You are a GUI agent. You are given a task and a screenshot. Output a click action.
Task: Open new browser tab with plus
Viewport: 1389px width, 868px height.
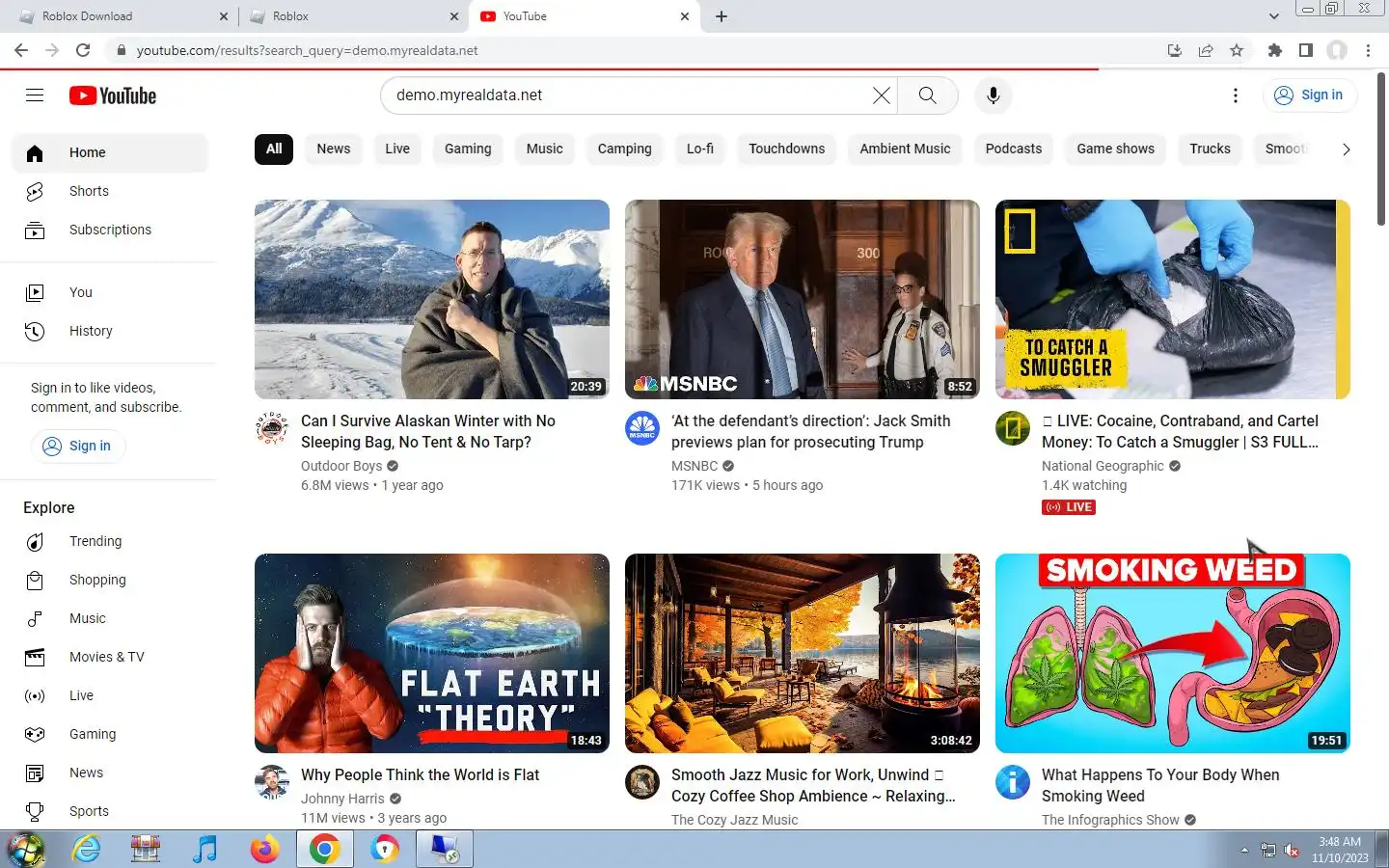tap(722, 16)
